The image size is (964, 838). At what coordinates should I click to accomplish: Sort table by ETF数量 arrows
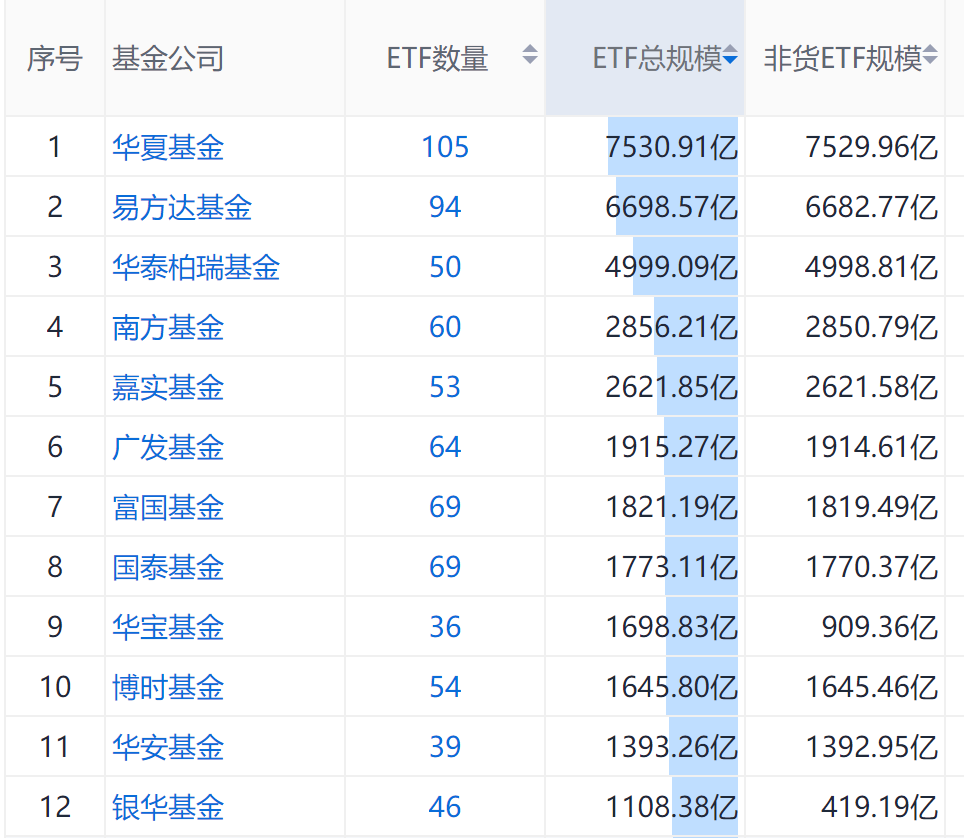[x=530, y=55]
